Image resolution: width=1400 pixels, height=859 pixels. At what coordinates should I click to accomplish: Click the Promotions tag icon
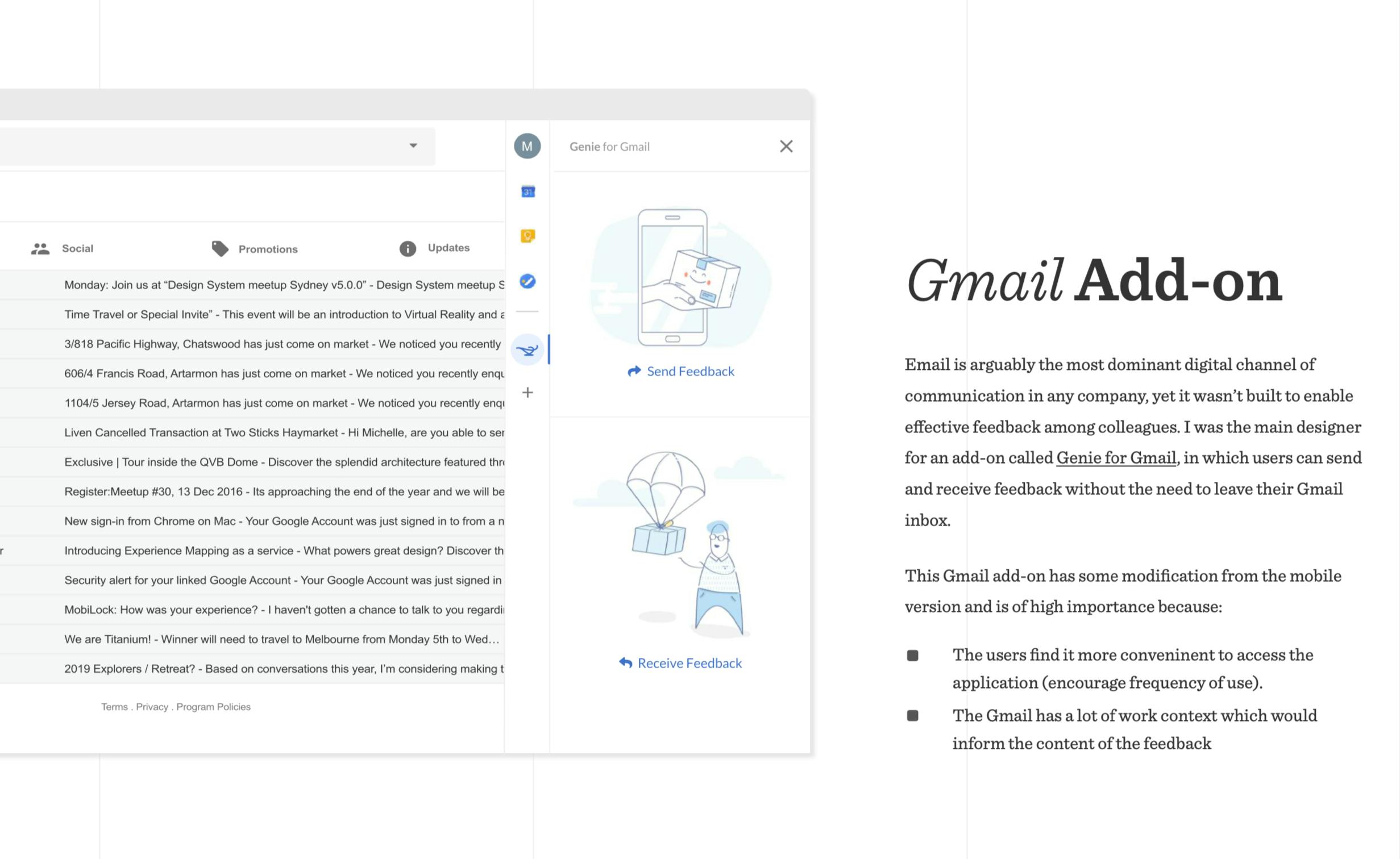pos(220,249)
